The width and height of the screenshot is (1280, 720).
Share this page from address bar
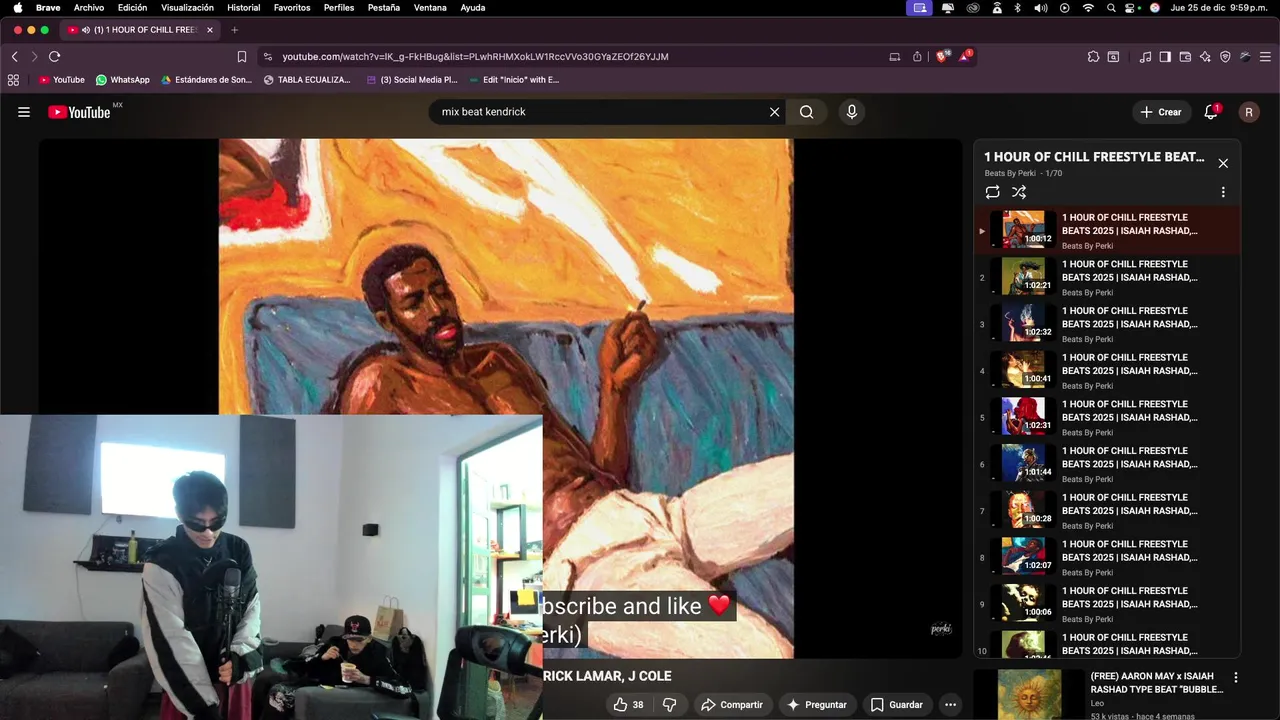click(917, 57)
